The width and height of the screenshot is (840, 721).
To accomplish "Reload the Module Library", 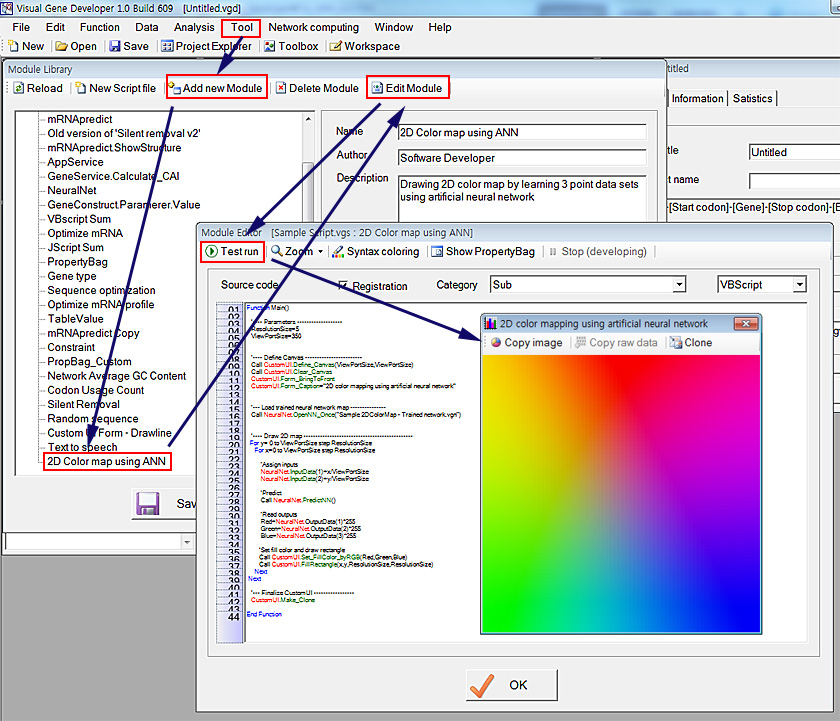I will pos(38,88).
